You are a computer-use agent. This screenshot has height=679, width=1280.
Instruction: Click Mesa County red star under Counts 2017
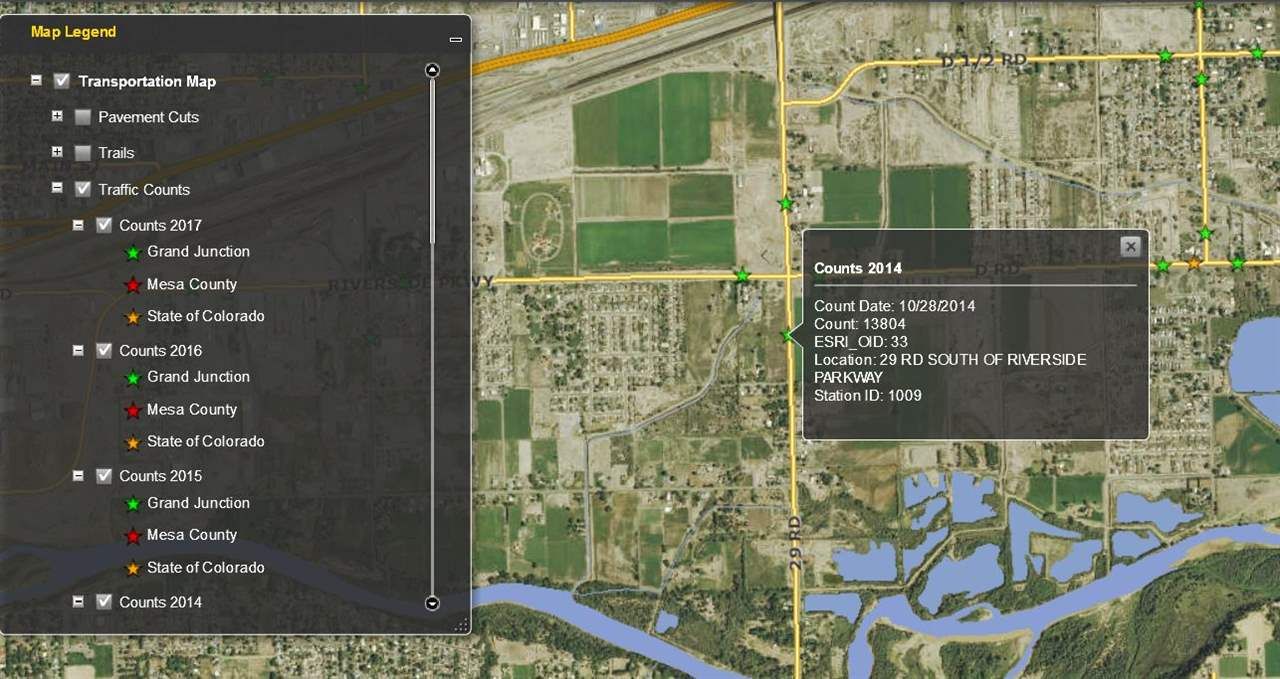[x=132, y=285]
